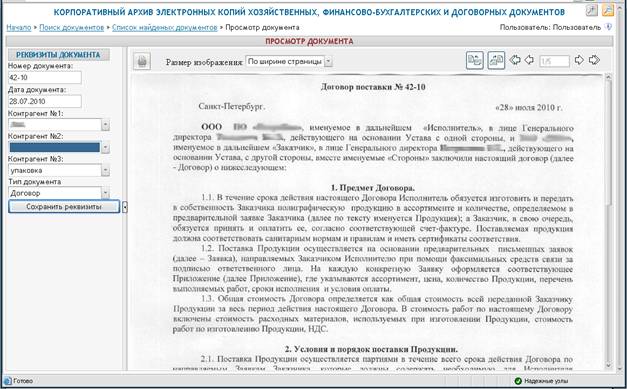
Task: Click the Надежные узлы status text
Action: tap(546, 381)
